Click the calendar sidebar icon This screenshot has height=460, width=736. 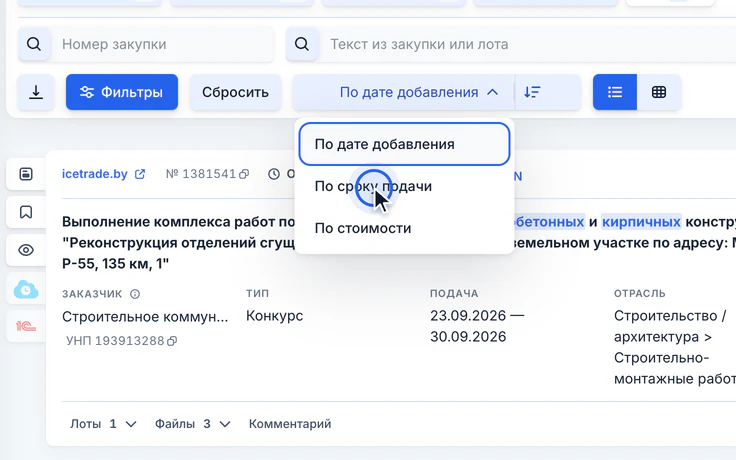click(26, 174)
